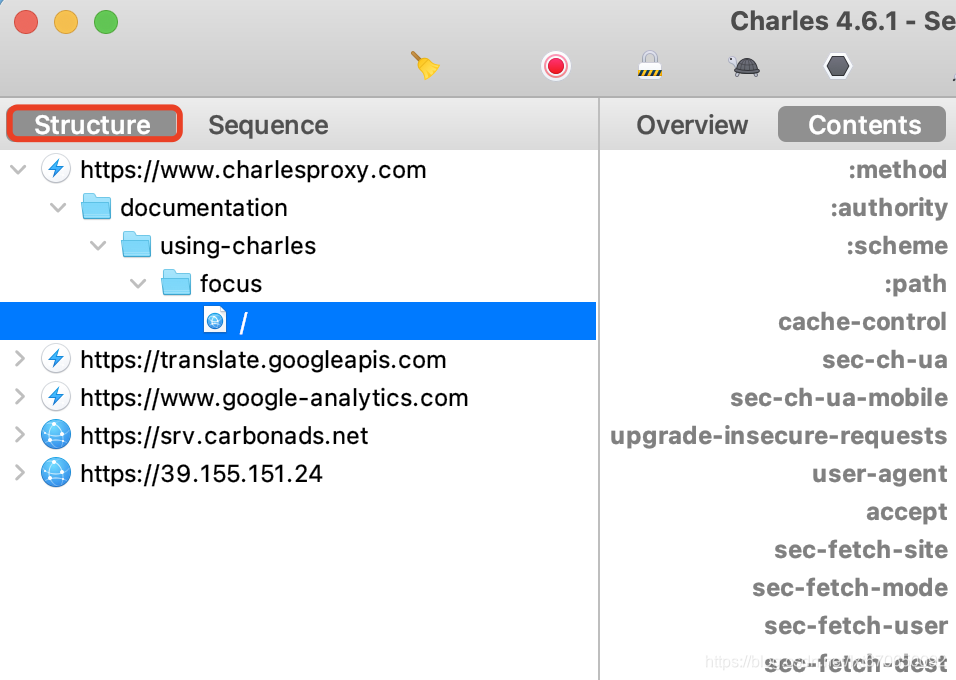This screenshot has width=956, height=680.
Task: Click the red close window button
Action: point(26,23)
